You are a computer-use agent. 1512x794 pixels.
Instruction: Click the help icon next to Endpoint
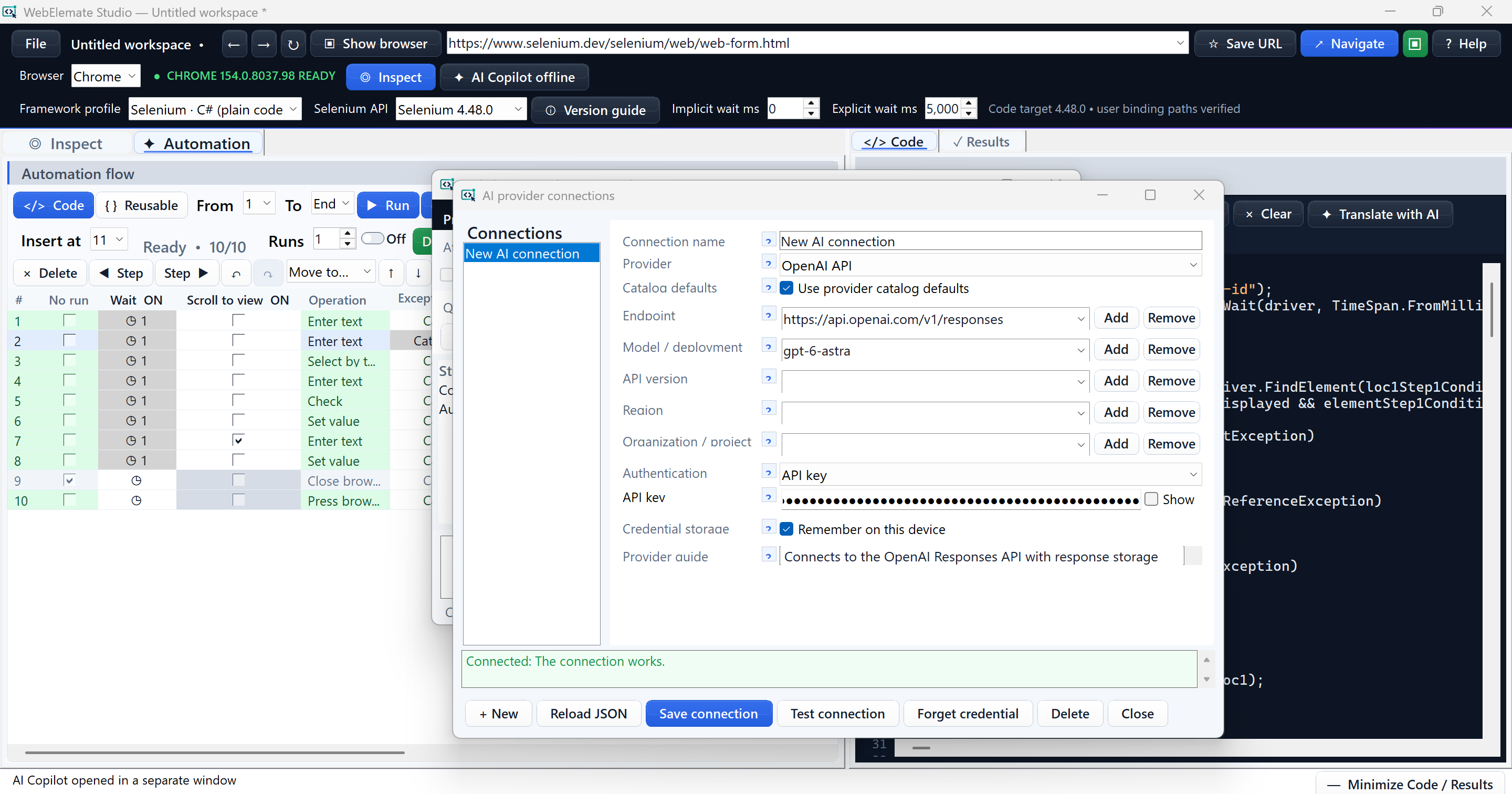(768, 315)
